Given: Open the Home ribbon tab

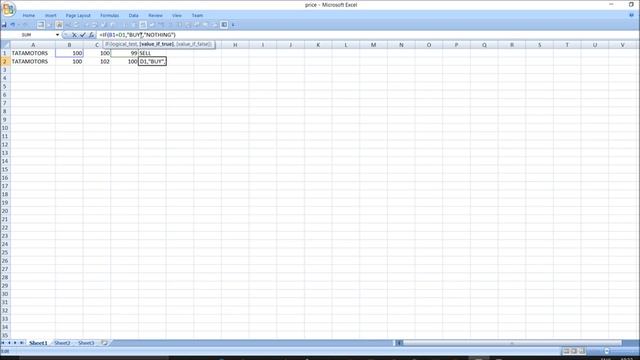Looking at the screenshot, I should pos(29,16).
